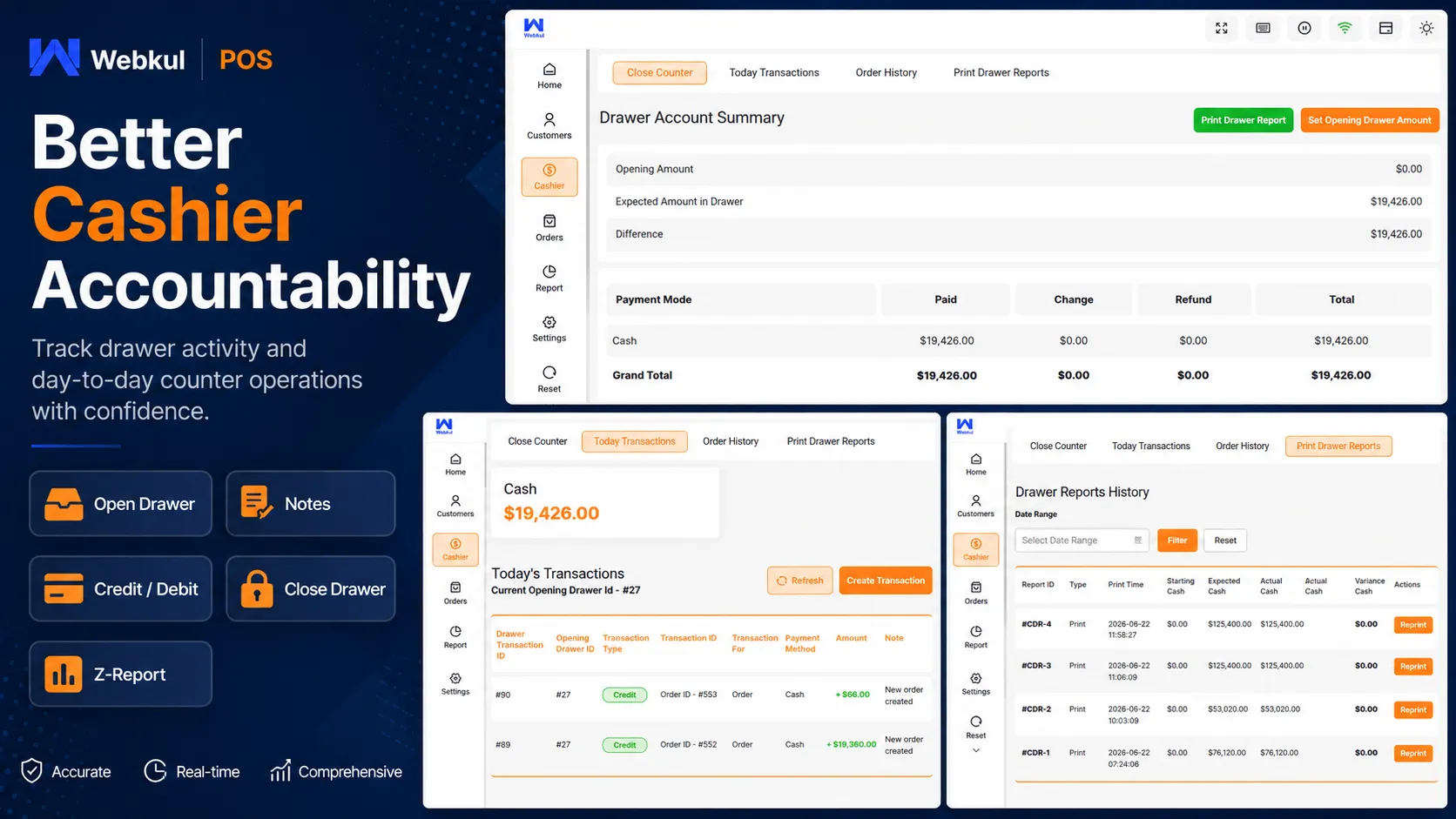The width and height of the screenshot is (1456, 819).
Task: Expand the chevron below Reset in Drawer Reports sidebar
Action: 976,750
